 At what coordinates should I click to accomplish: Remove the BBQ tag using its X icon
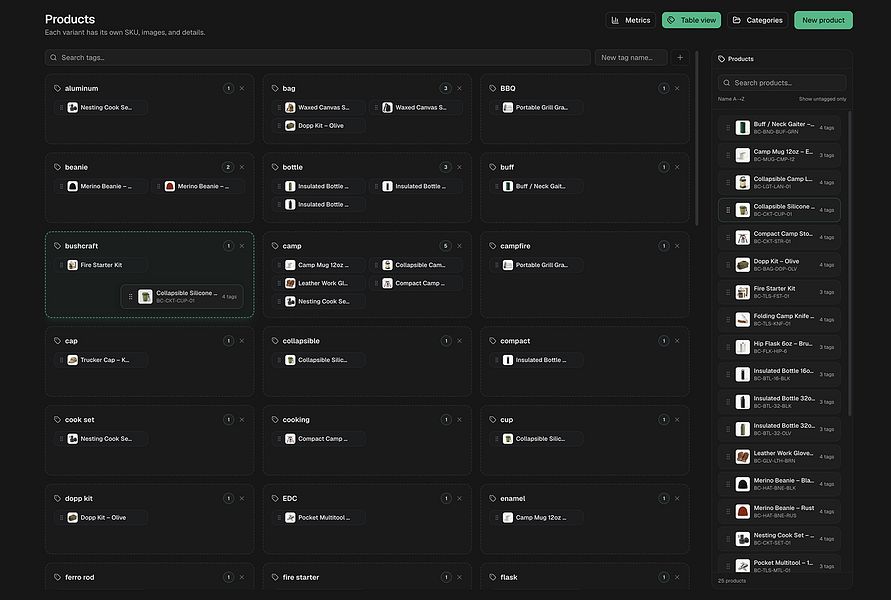677,88
